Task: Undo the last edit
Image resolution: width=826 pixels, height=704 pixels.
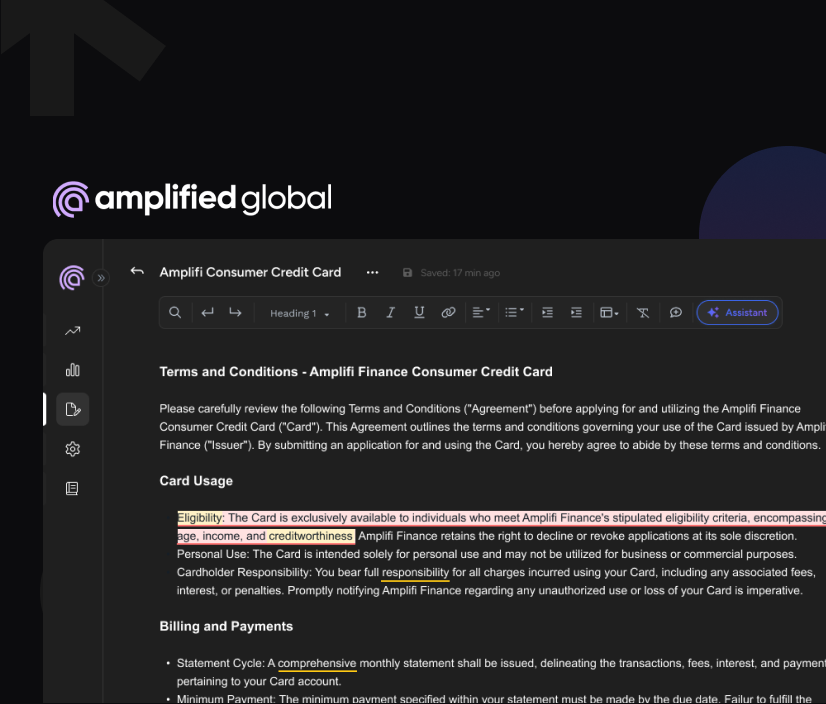Action: pos(207,312)
